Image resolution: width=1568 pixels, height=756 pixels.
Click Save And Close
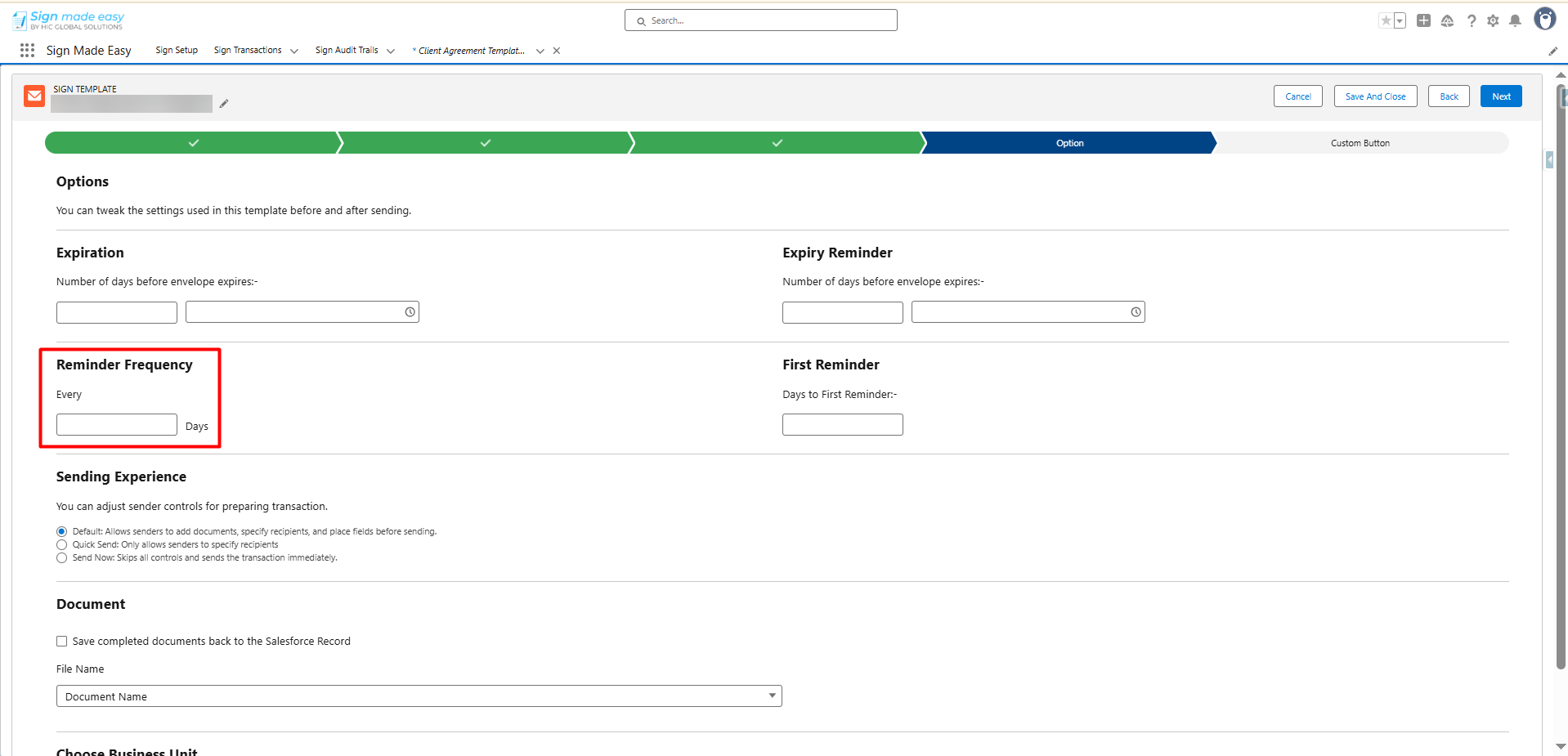[1375, 96]
